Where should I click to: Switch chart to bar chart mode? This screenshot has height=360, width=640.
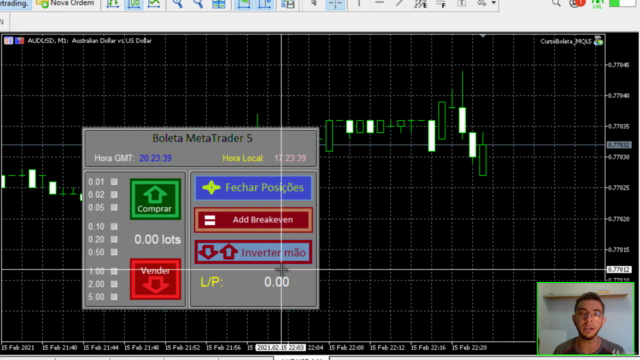point(113,4)
